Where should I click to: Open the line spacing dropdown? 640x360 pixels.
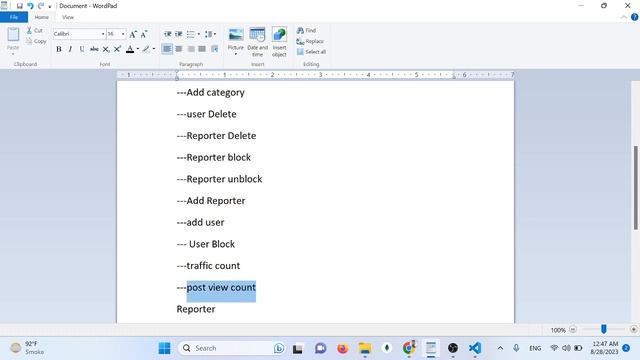pyautogui.click(x=210, y=34)
